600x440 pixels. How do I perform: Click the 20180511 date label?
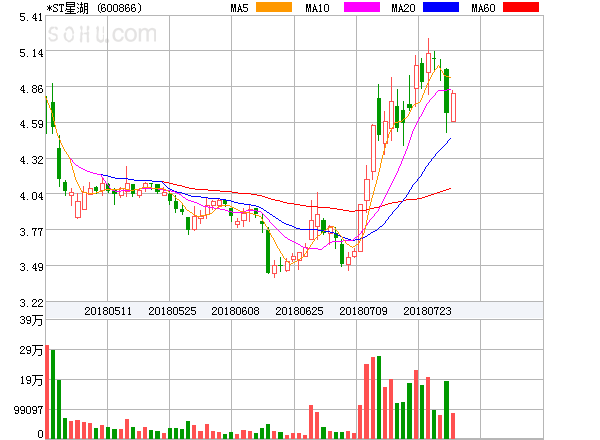[x=108, y=311]
